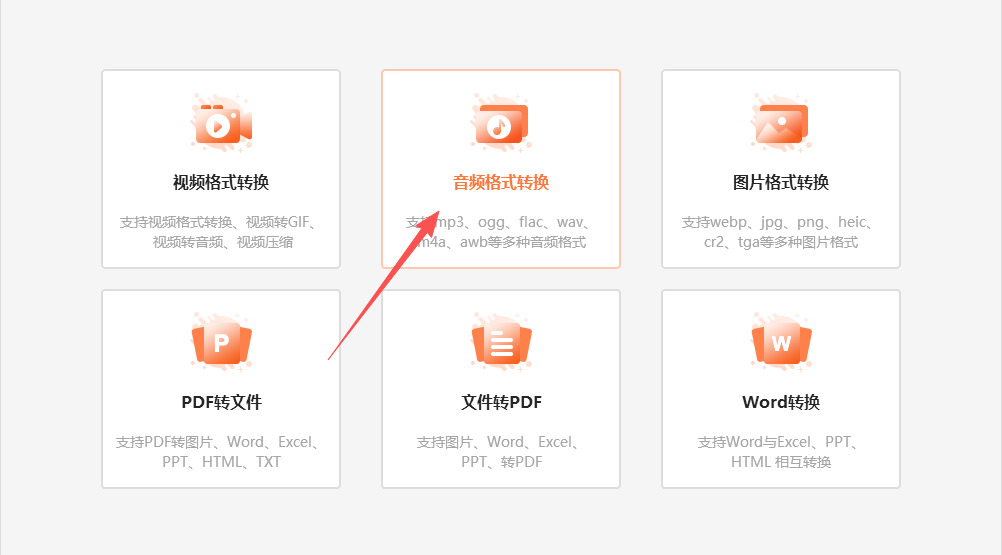Open Word转换 title
Image resolution: width=1002 pixels, height=555 pixels.
(781, 402)
